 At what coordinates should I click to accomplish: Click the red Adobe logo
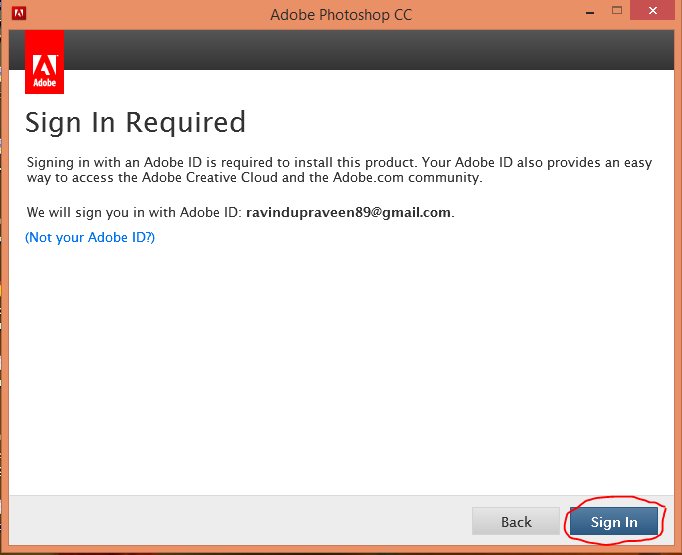coord(44,62)
